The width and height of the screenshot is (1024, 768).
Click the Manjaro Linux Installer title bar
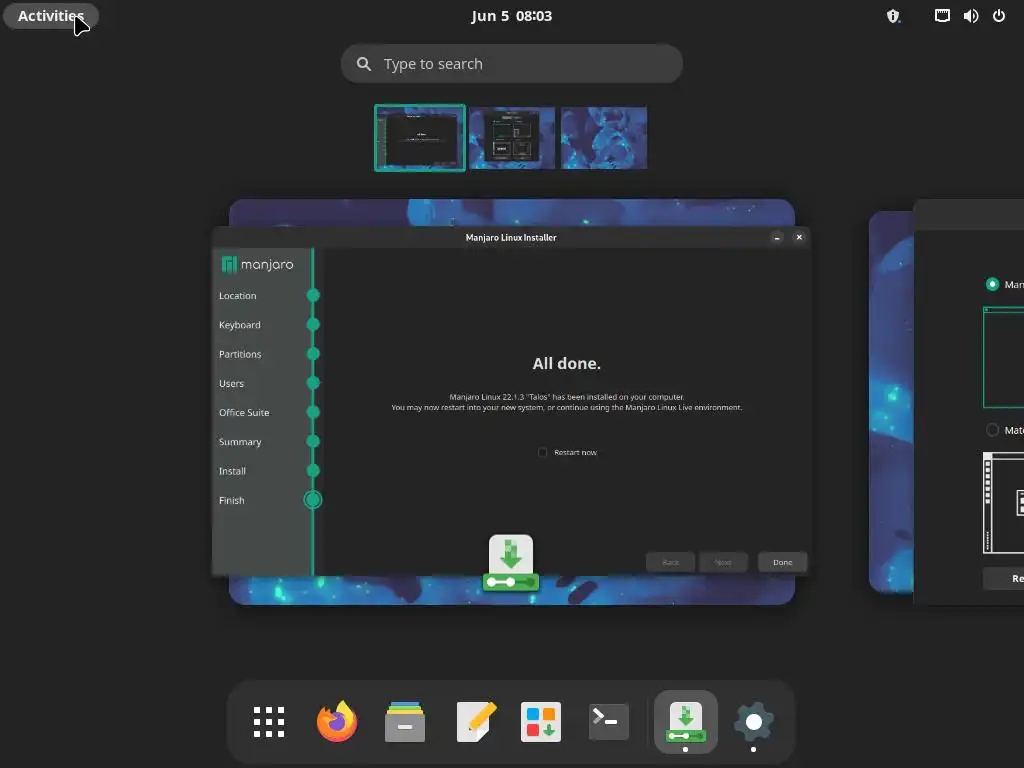click(x=511, y=238)
